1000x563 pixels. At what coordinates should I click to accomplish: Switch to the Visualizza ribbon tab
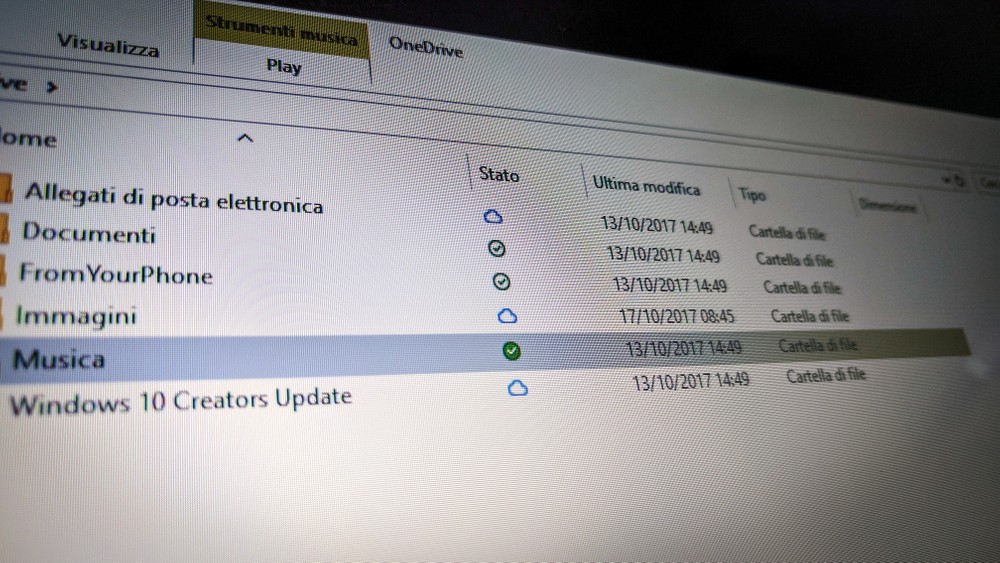coord(108,44)
